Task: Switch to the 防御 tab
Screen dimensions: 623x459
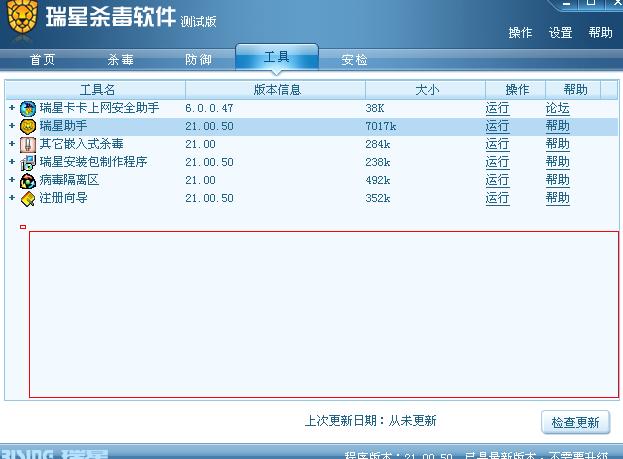Action: pyautogui.click(x=198, y=60)
